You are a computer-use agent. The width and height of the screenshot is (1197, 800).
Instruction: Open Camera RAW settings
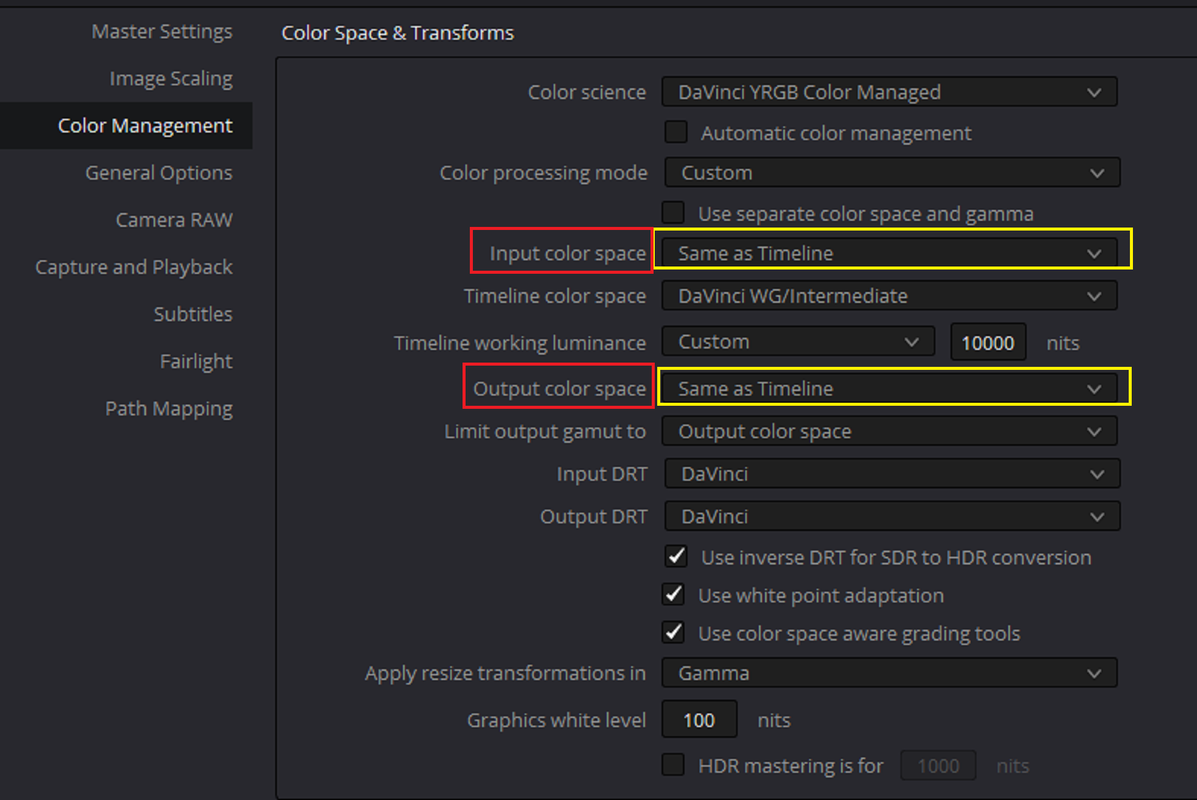(x=174, y=220)
